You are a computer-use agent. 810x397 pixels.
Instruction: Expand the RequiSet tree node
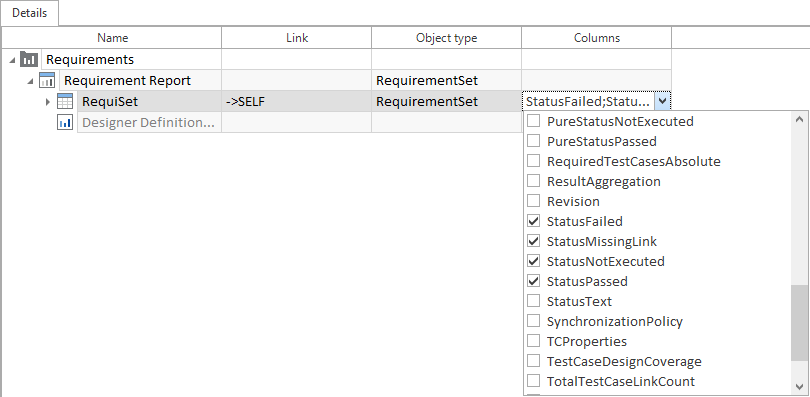tap(48, 102)
